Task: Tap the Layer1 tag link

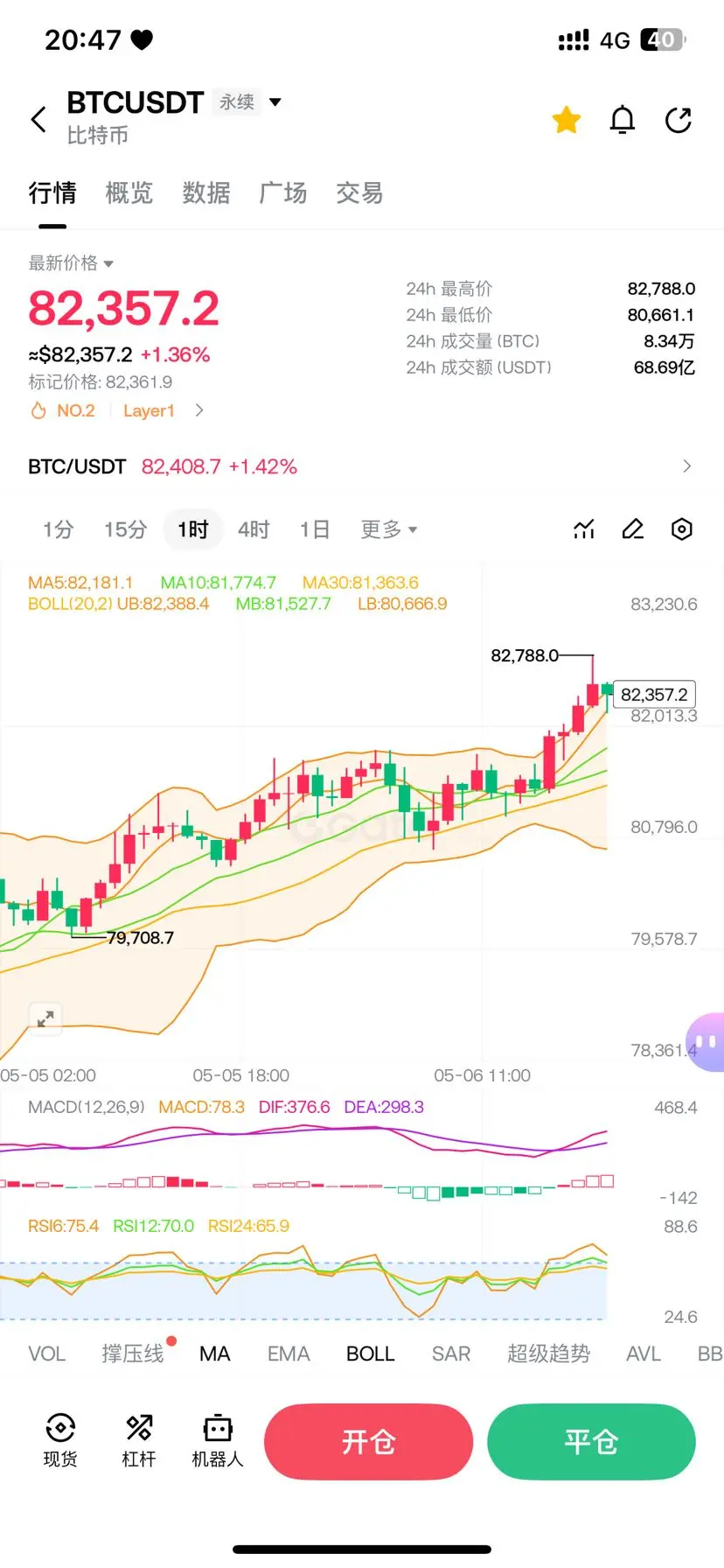Action: pos(149,410)
